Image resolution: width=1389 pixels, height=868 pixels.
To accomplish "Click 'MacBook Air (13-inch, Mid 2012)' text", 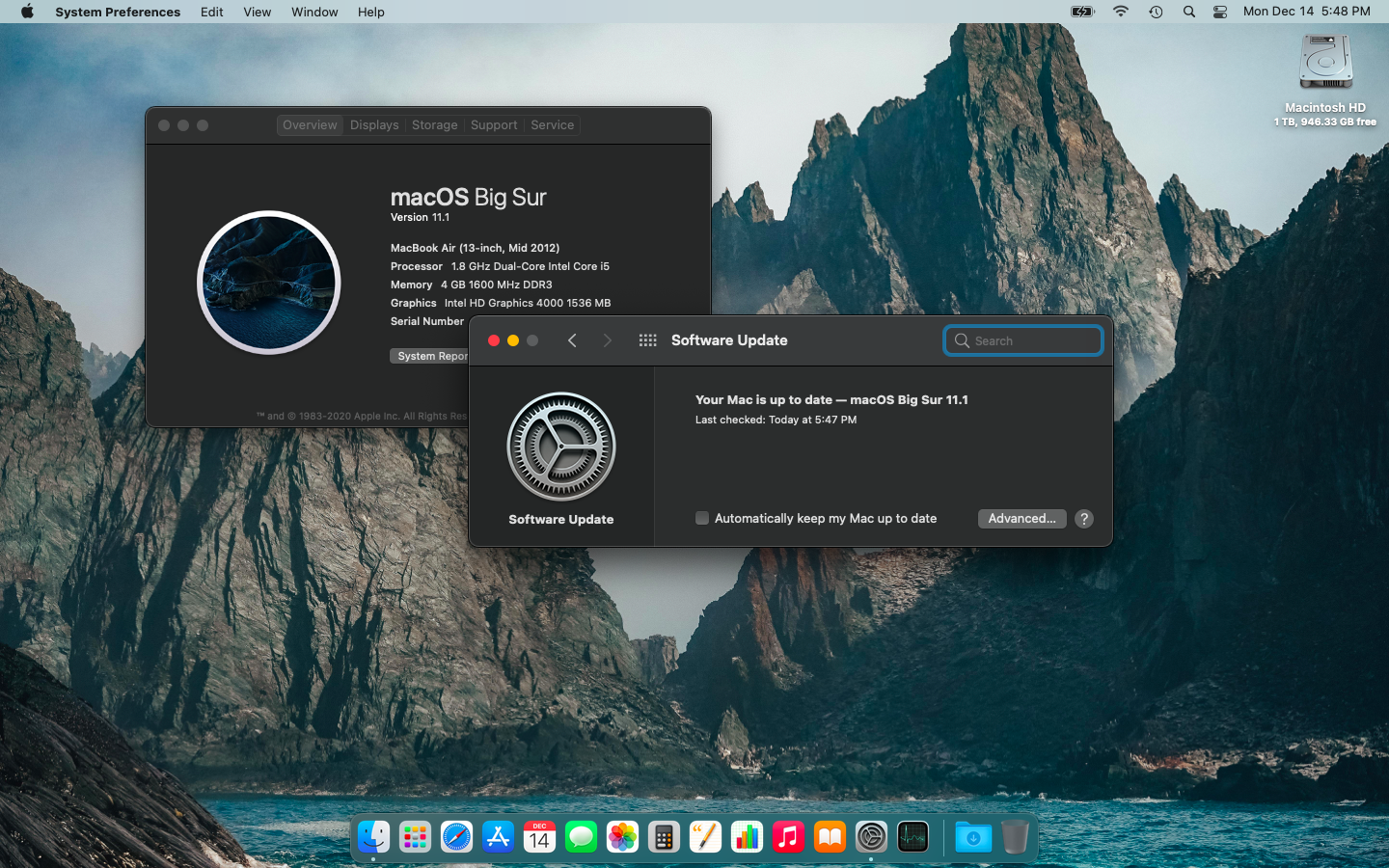I will click(x=475, y=248).
